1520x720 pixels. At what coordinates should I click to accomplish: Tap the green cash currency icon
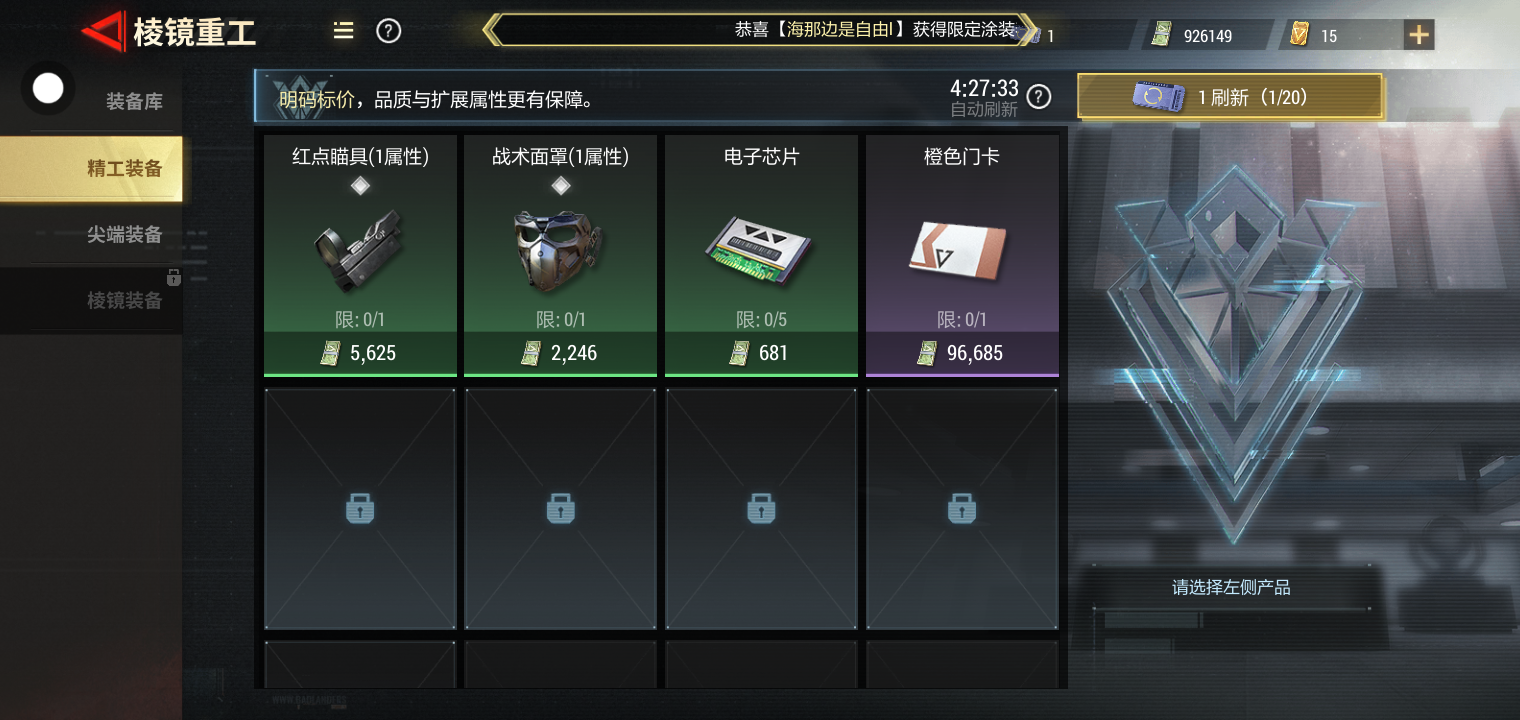point(1160,35)
